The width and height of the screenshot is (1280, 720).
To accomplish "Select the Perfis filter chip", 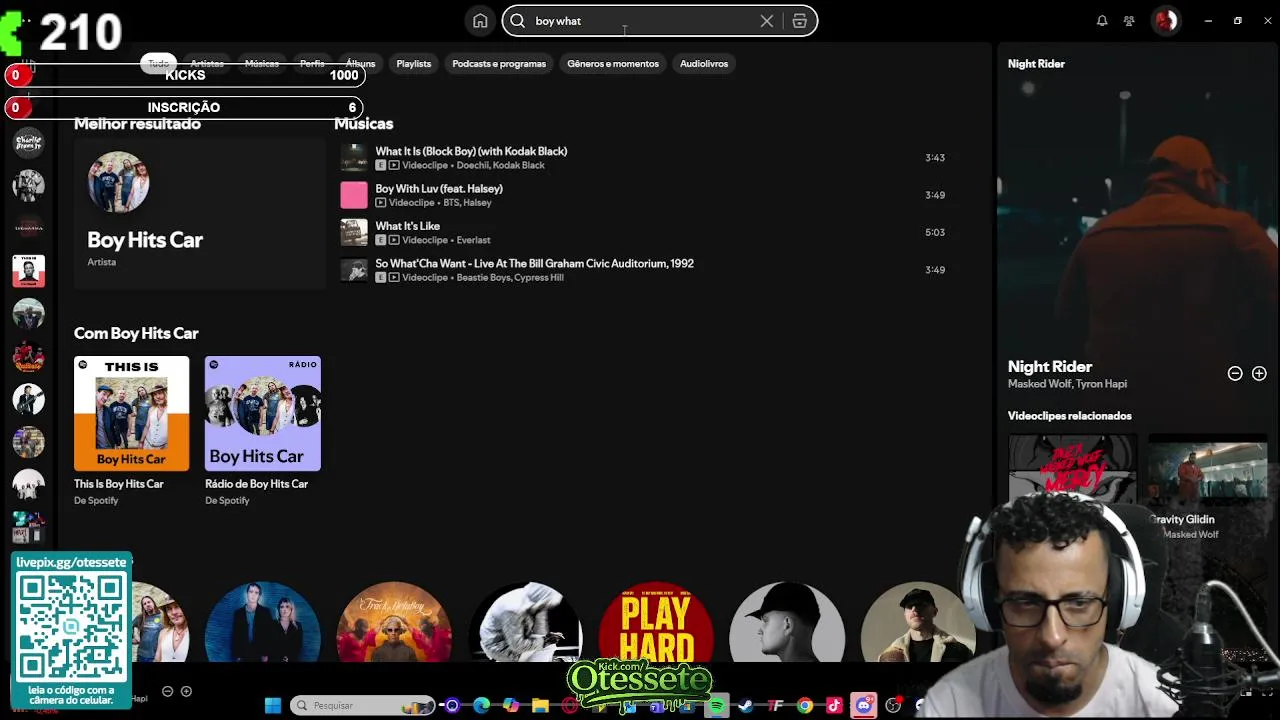I will (312, 63).
